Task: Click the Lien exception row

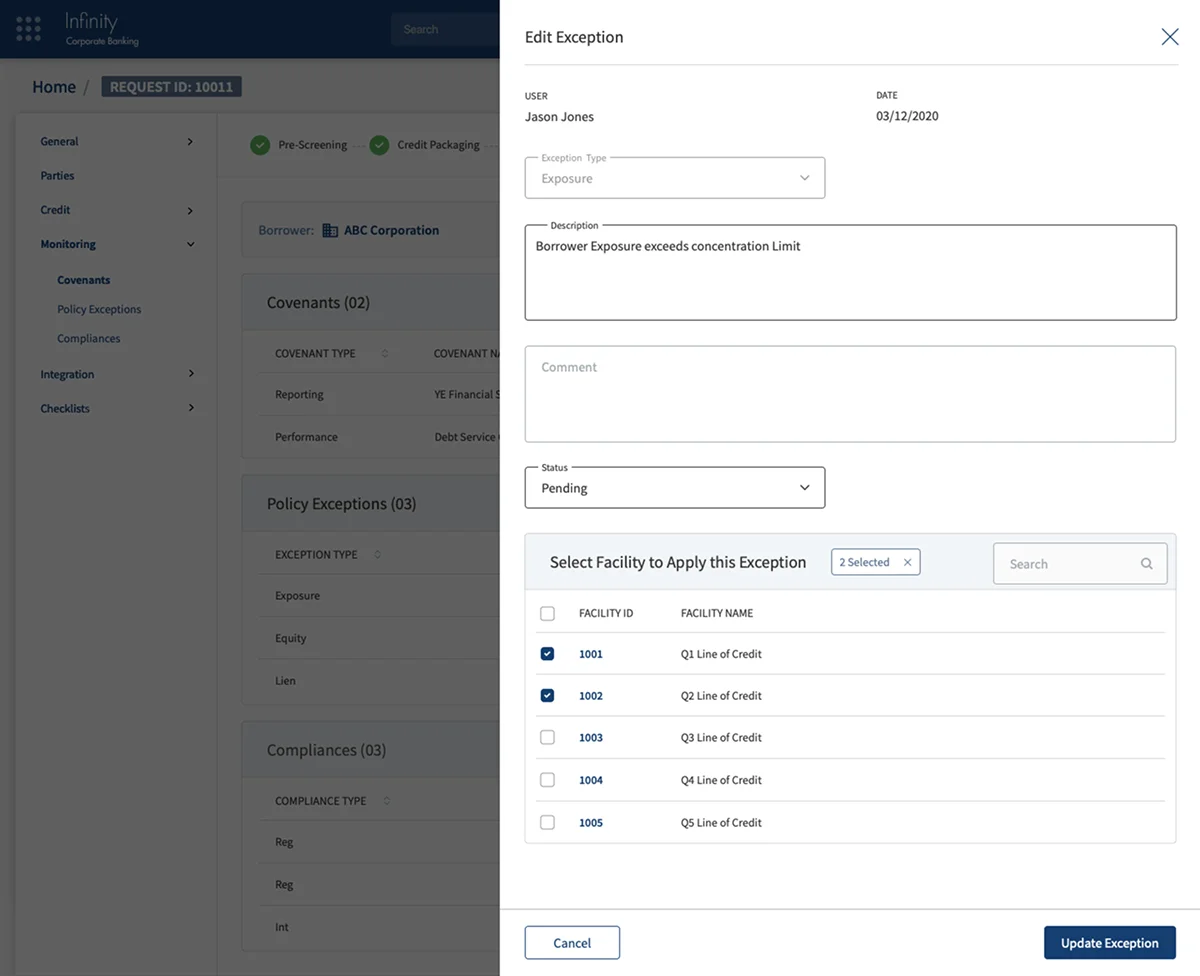Action: click(380, 681)
